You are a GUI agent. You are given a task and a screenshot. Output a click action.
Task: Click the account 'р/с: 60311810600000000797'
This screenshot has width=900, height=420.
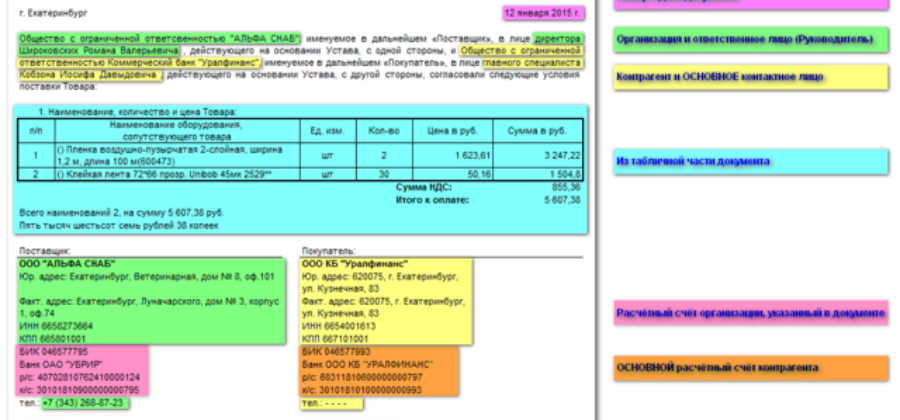362,377
